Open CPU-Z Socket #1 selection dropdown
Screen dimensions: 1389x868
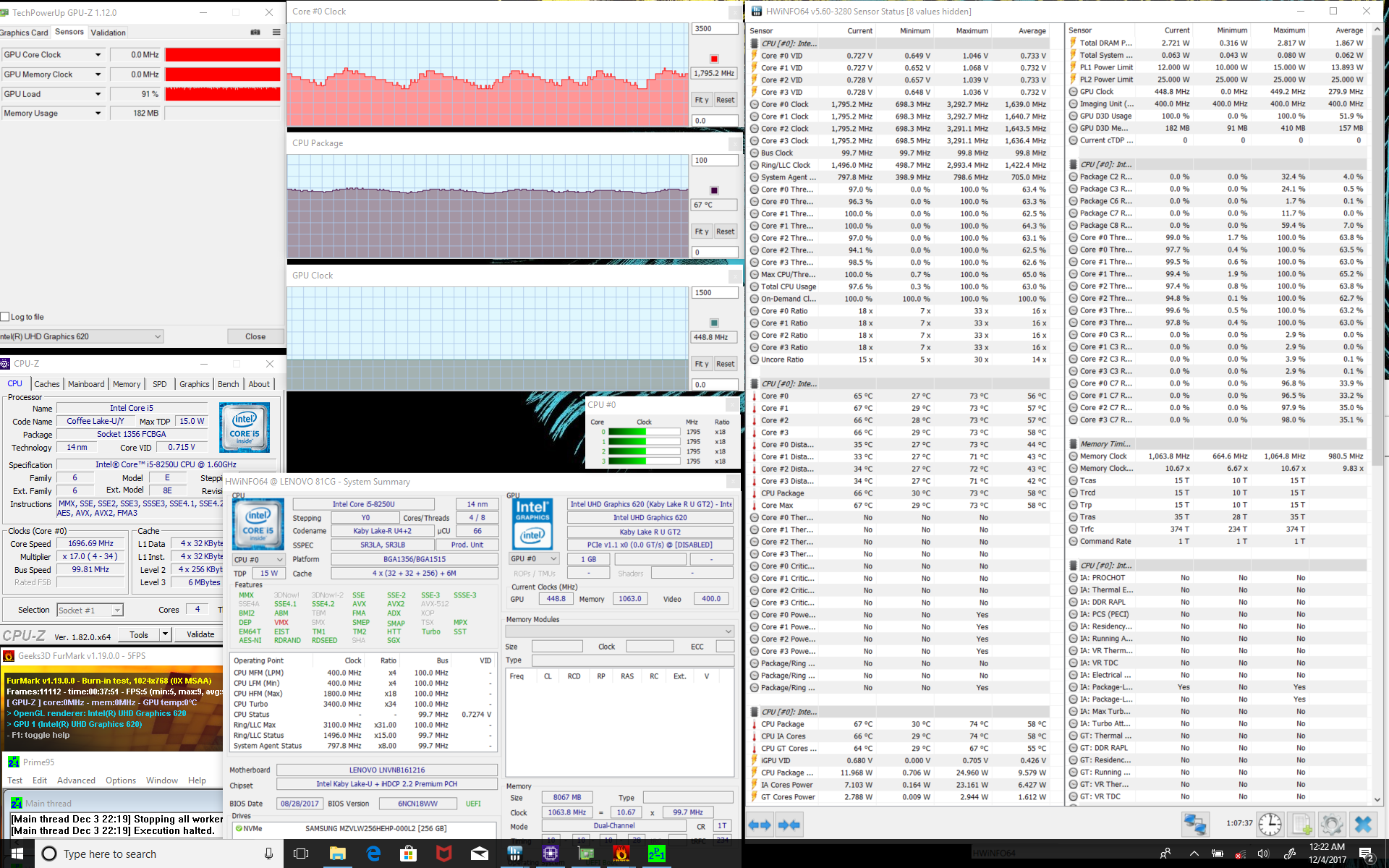pyautogui.click(x=116, y=610)
